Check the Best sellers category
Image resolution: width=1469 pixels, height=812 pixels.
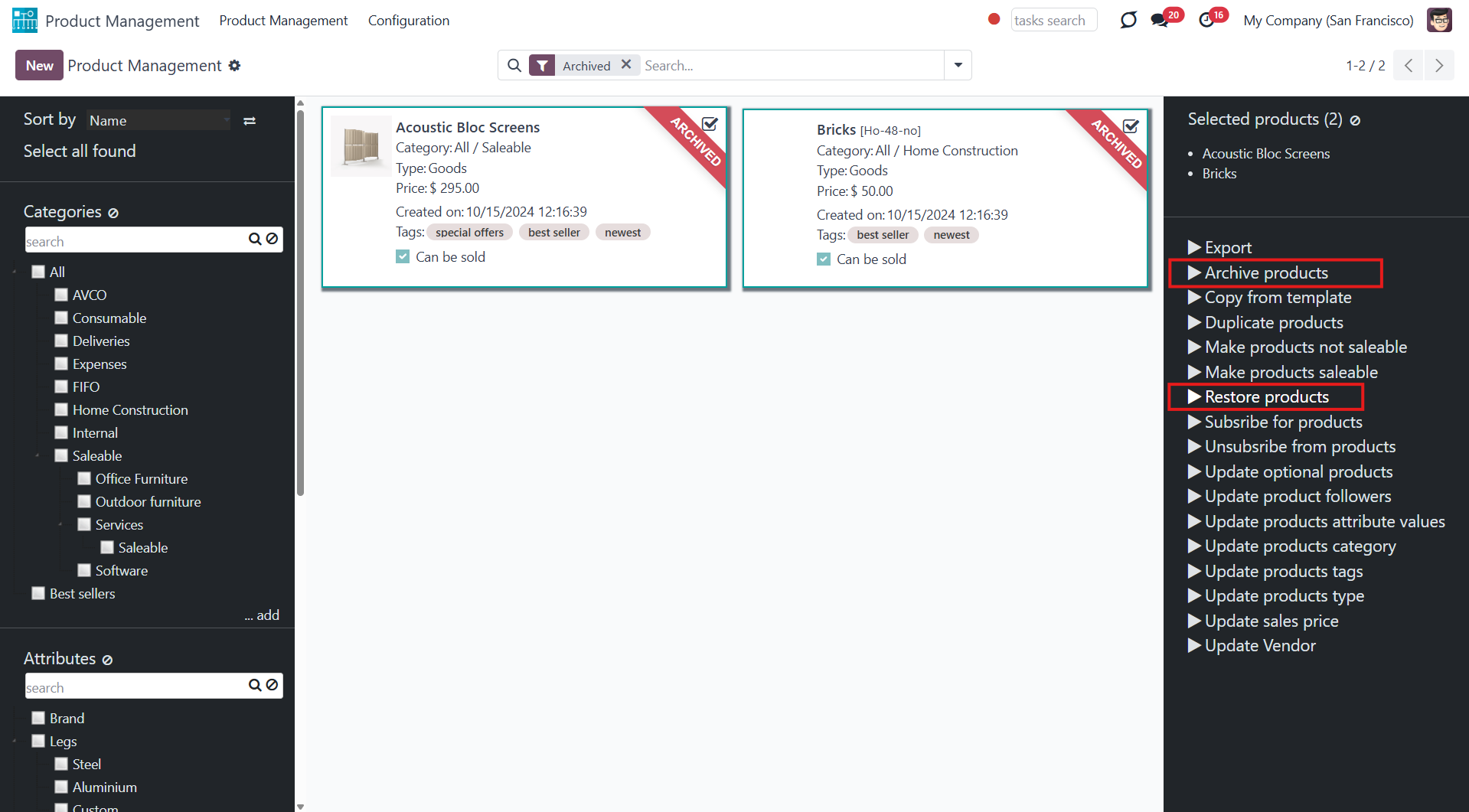pyautogui.click(x=38, y=593)
